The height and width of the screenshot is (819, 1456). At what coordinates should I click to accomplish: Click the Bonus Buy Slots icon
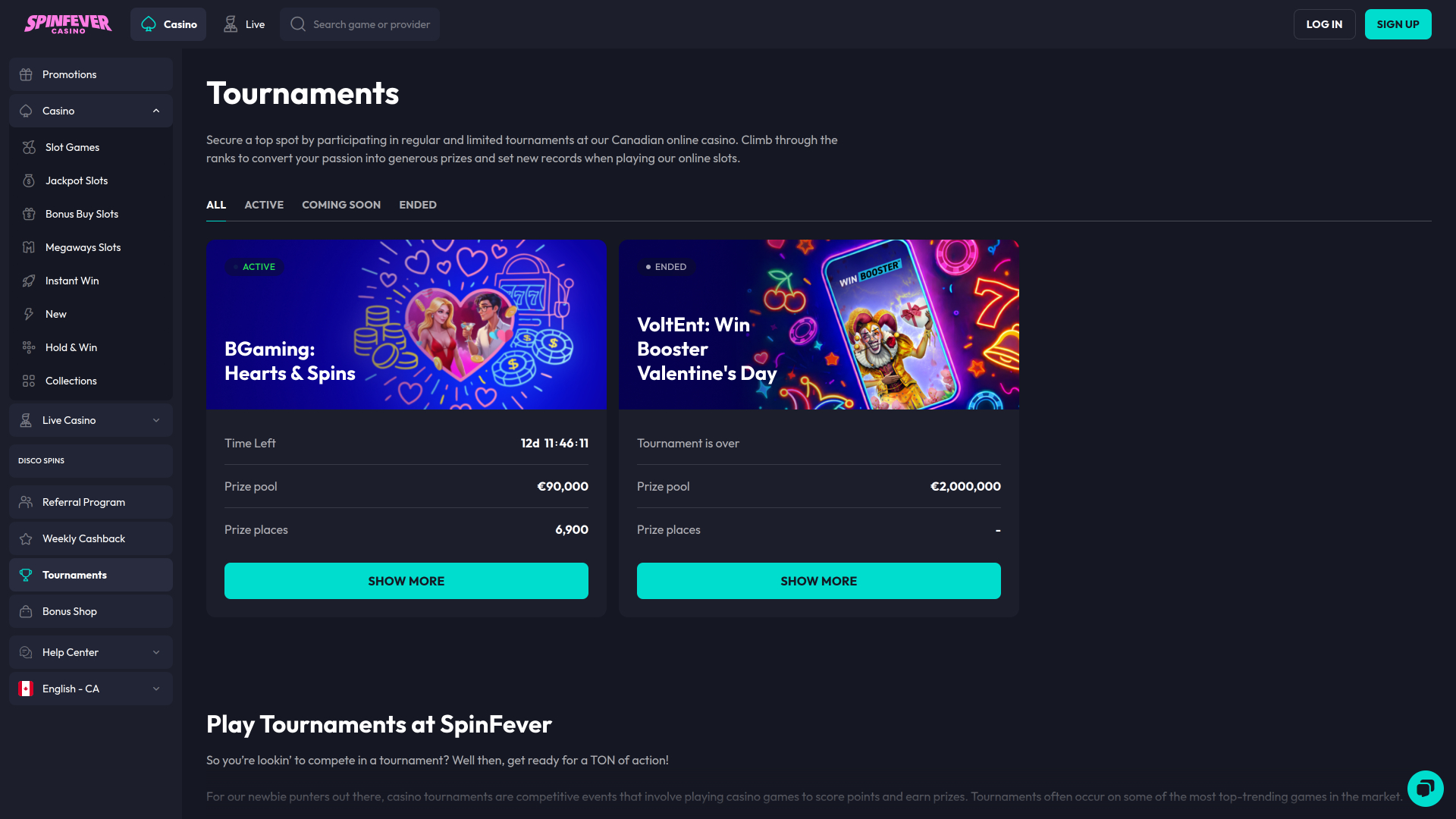click(x=29, y=214)
